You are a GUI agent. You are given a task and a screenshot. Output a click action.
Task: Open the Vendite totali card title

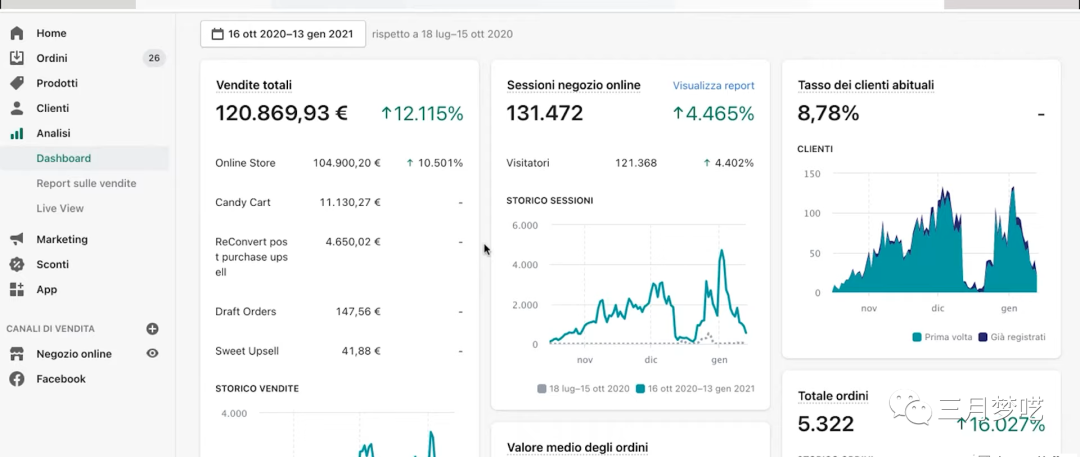coord(254,85)
